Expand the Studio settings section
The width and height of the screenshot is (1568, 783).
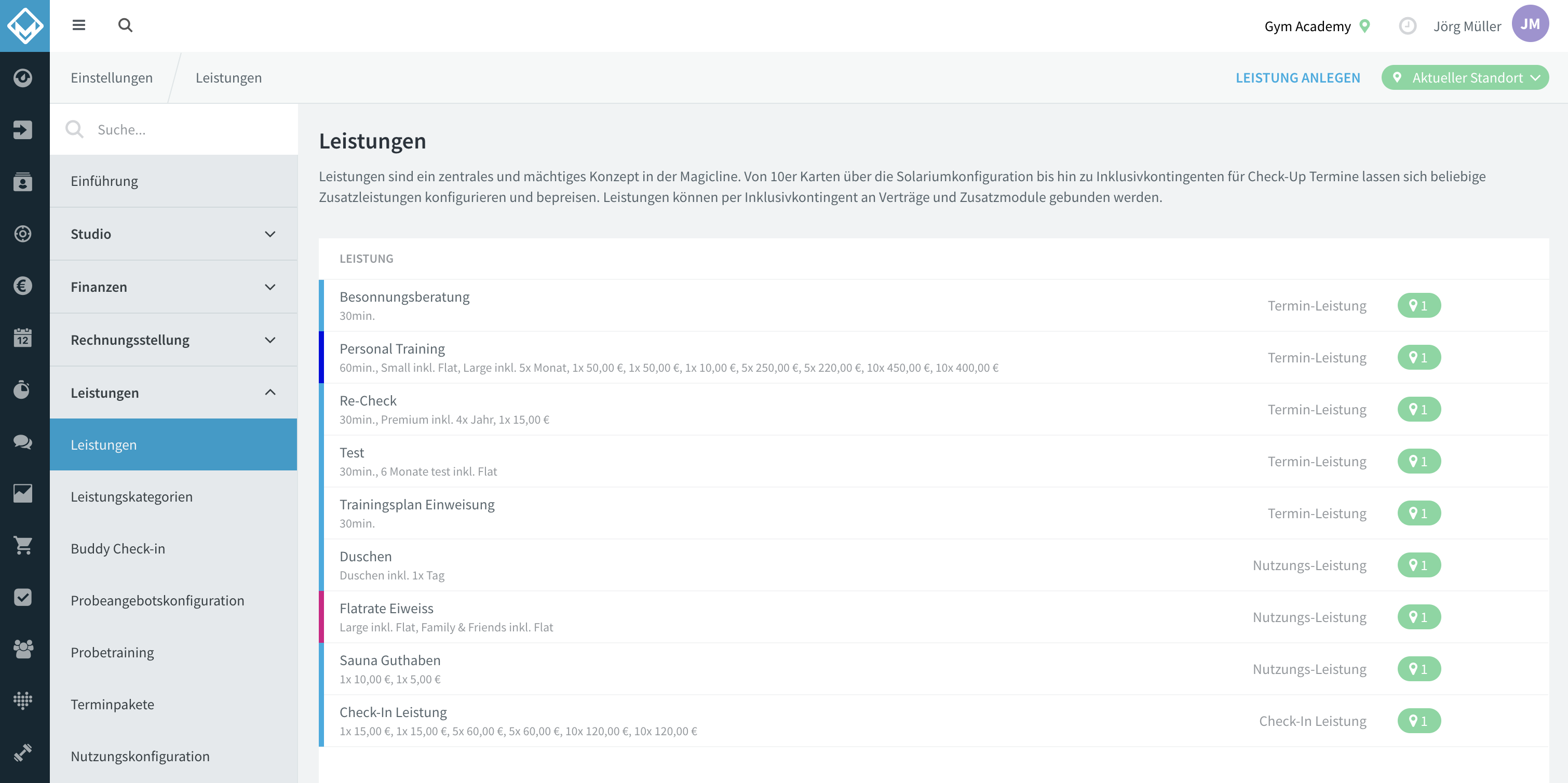click(173, 234)
